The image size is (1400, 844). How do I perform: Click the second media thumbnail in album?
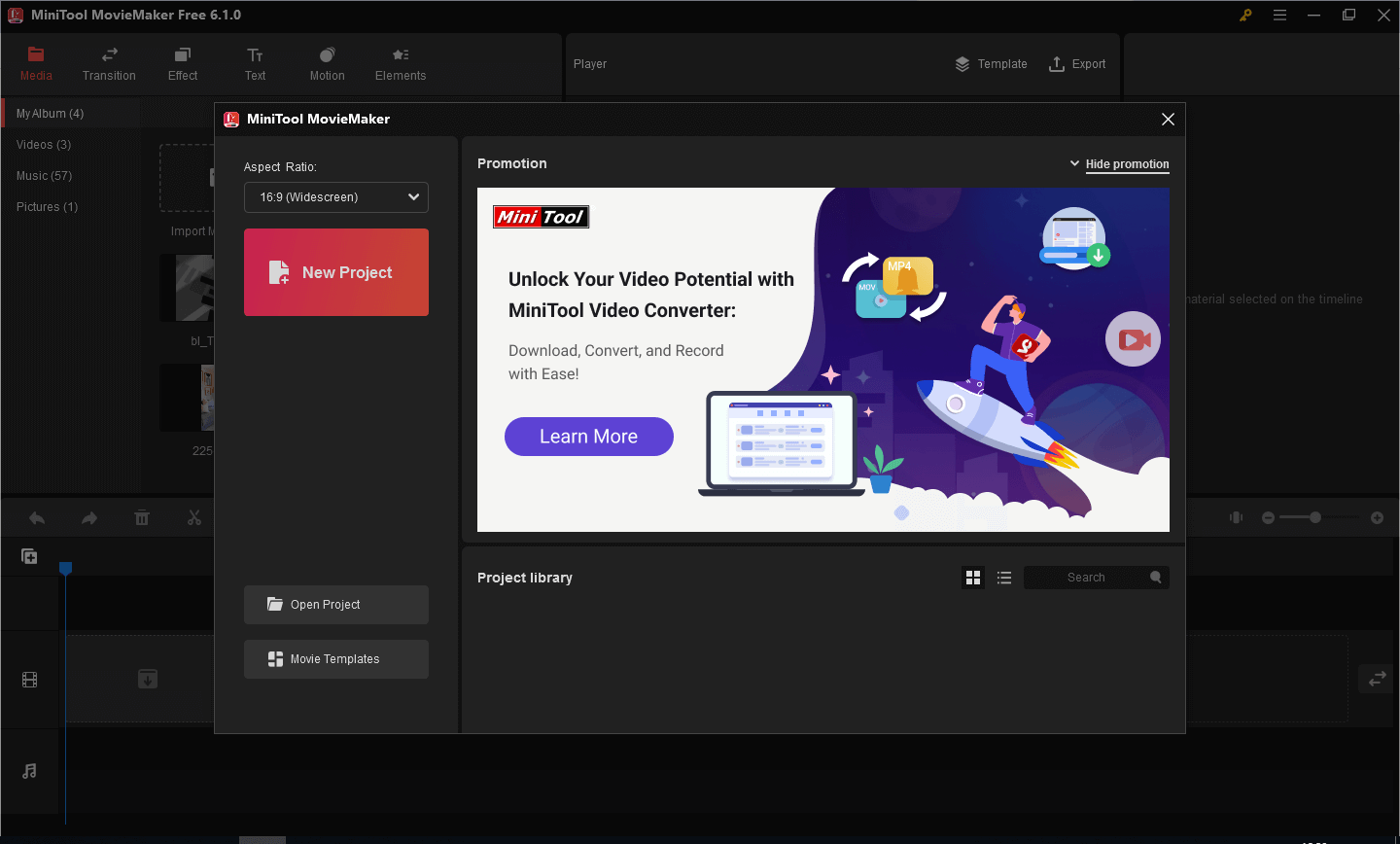[x=187, y=398]
